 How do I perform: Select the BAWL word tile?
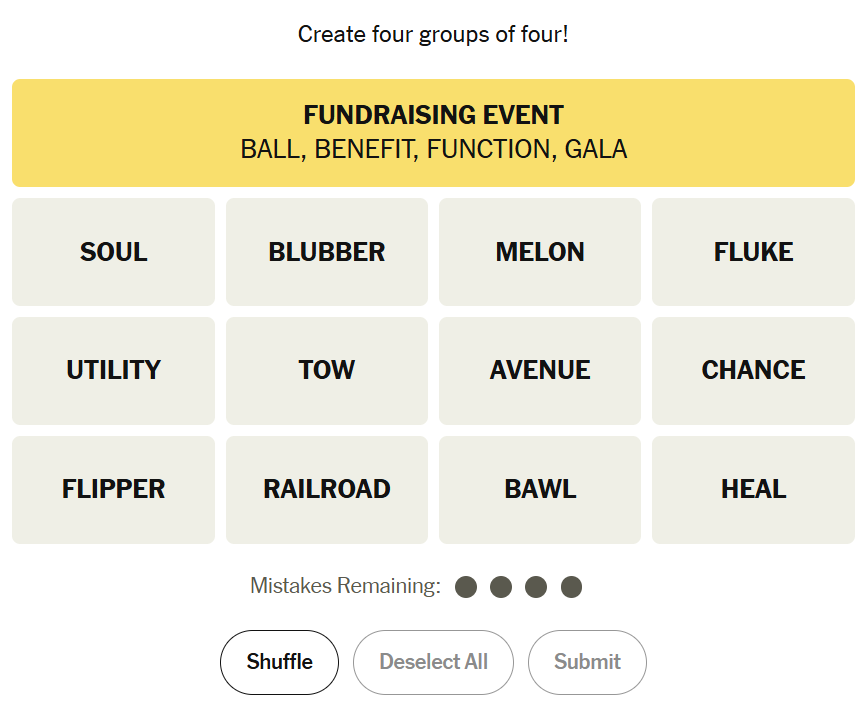[x=540, y=489]
